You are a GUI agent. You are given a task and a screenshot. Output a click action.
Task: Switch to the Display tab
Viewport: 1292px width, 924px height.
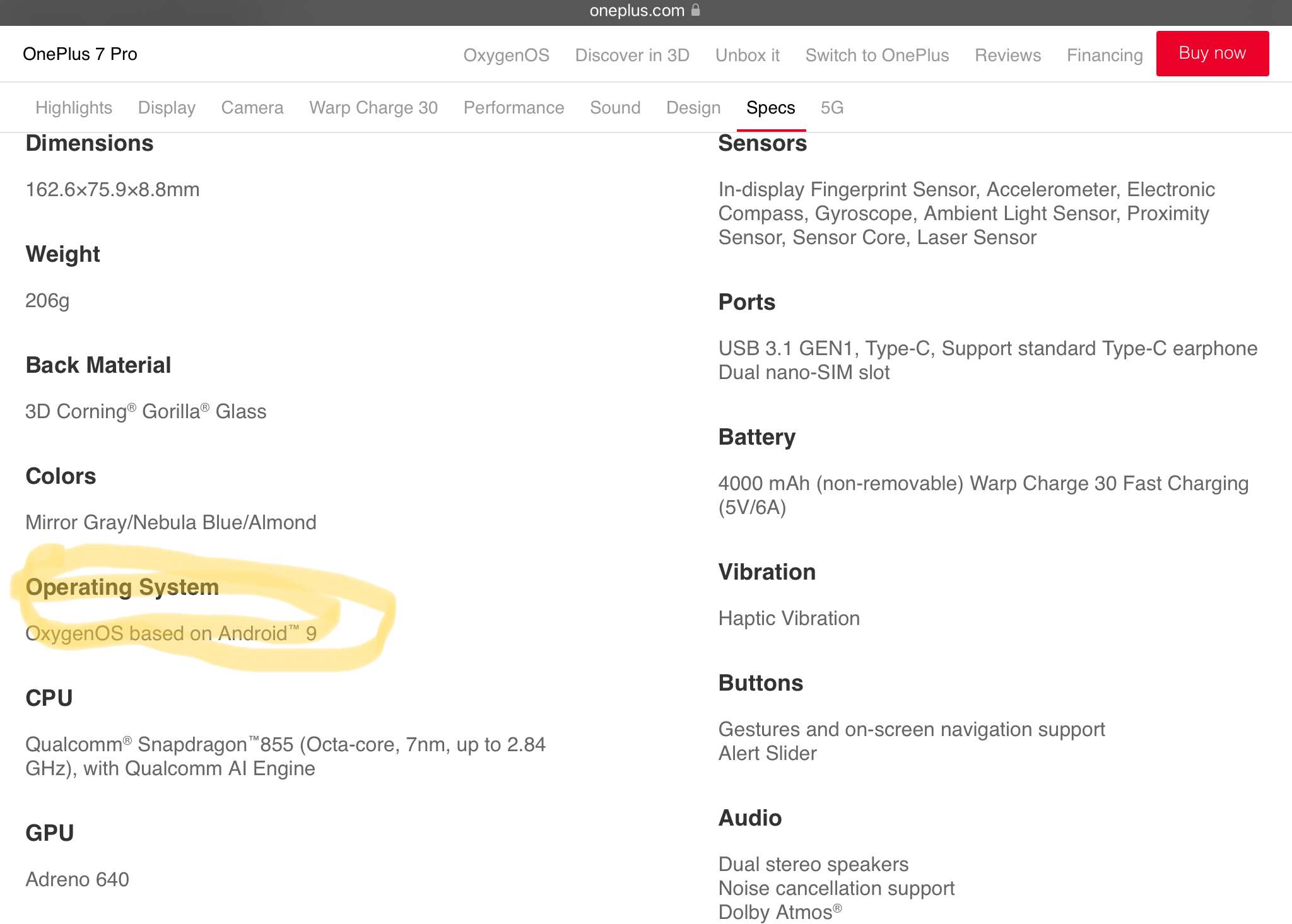coord(167,108)
